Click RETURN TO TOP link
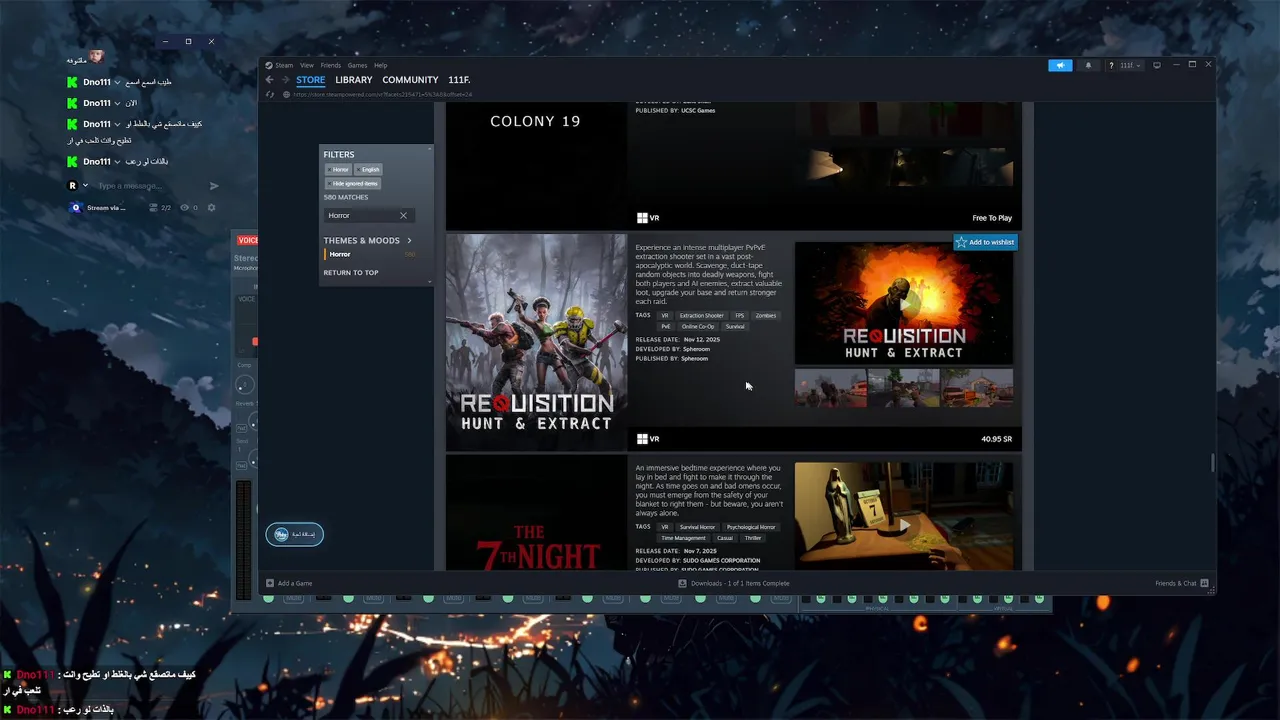The width and height of the screenshot is (1280, 720). (351, 272)
